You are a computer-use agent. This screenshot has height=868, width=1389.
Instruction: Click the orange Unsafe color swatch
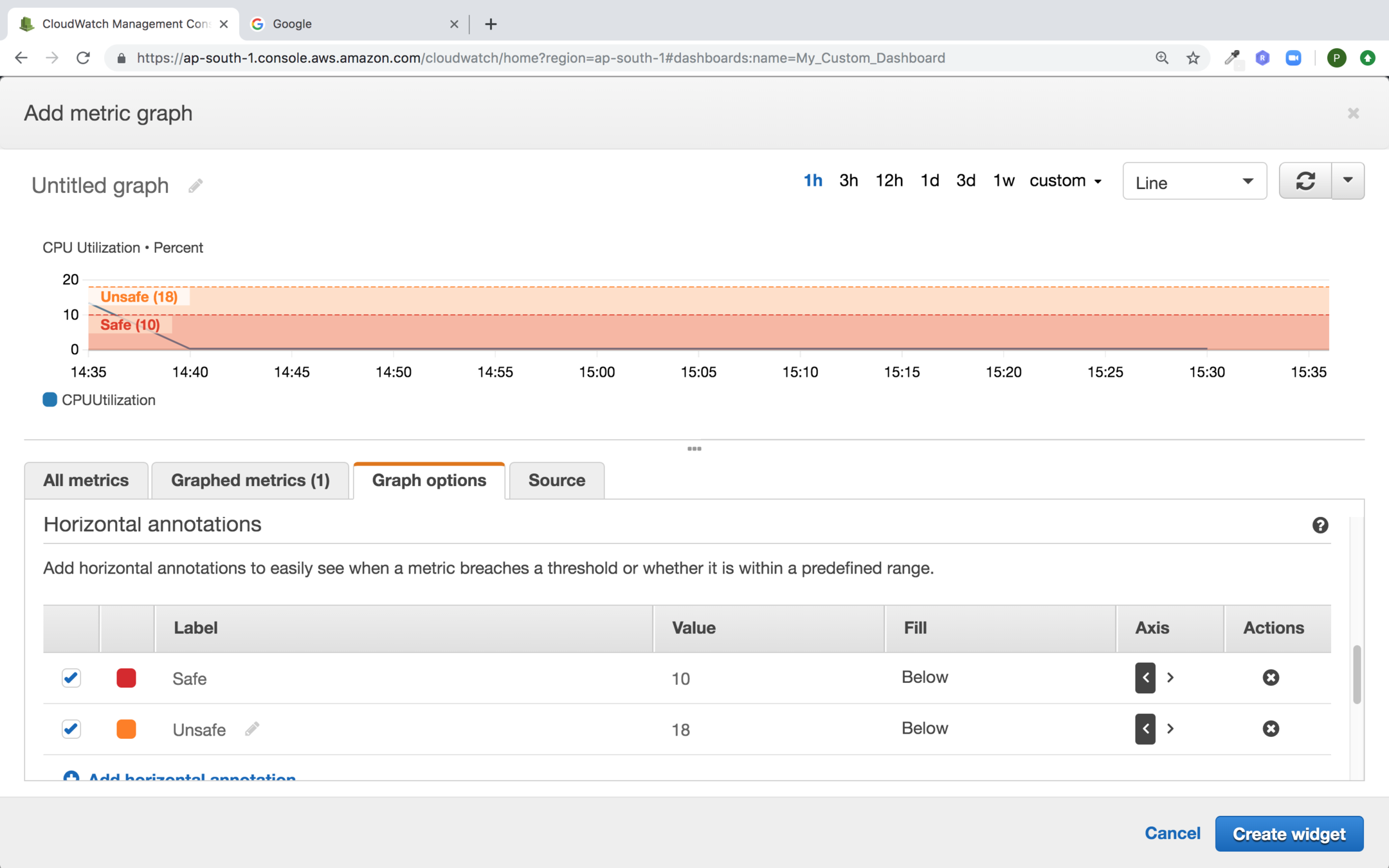126,729
